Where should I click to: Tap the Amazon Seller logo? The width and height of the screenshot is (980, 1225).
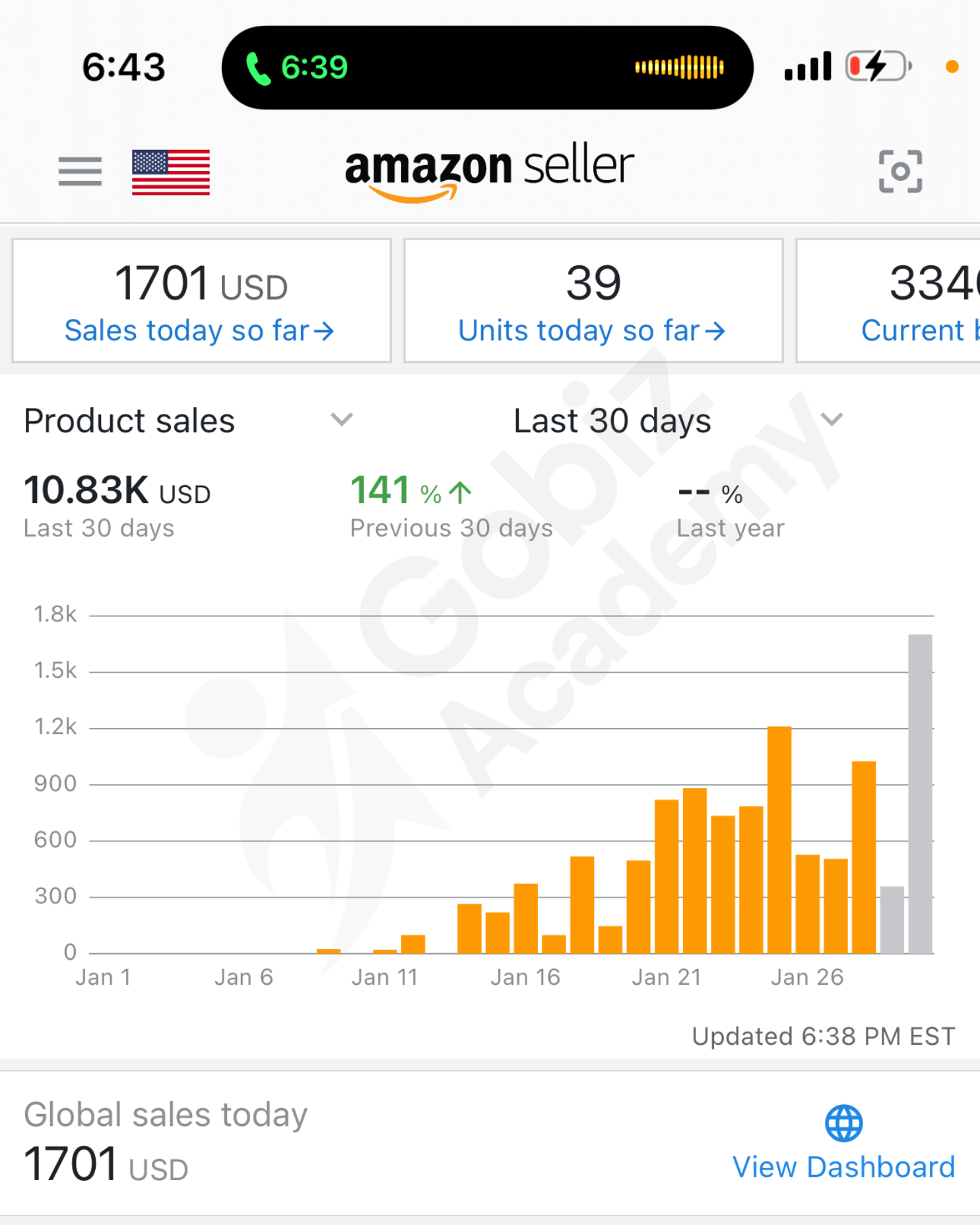[x=489, y=170]
